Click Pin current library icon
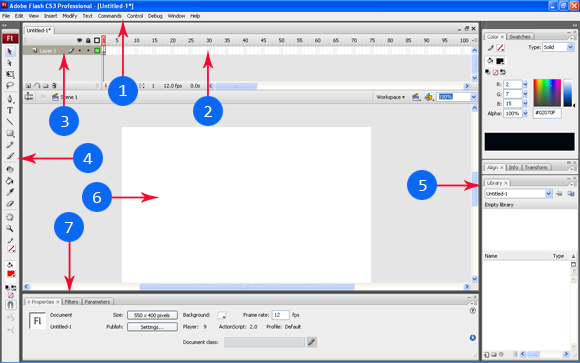This screenshot has width=580, height=363. point(559,194)
